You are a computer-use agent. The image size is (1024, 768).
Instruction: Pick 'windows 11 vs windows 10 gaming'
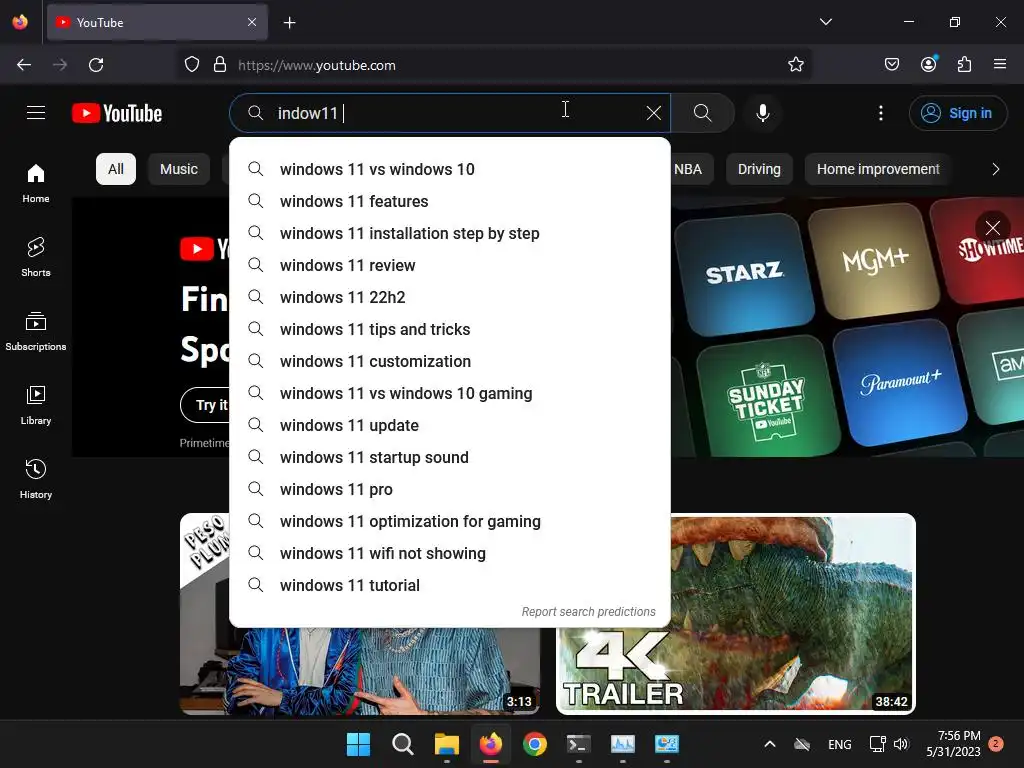450,393
